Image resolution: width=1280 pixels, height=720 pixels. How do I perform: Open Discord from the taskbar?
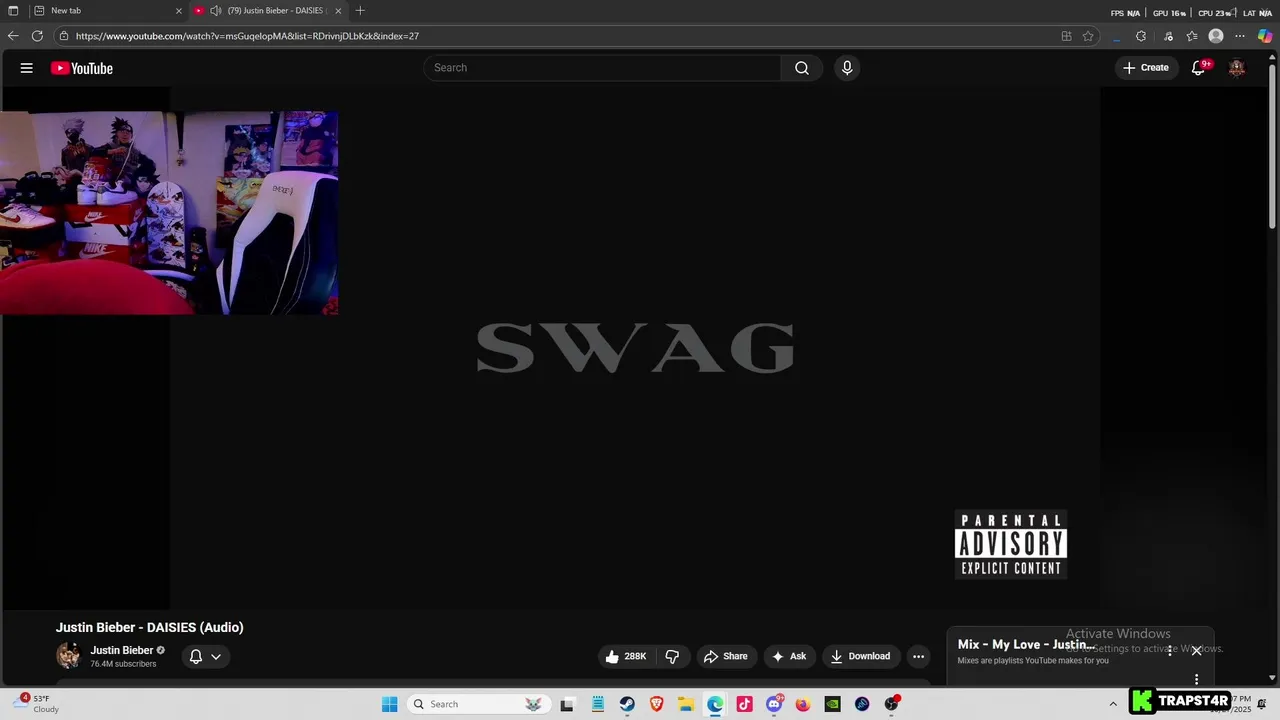coord(774,704)
